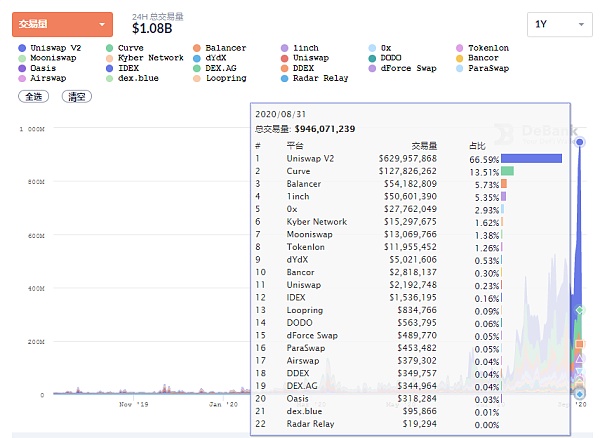The width and height of the screenshot is (600, 438).
Task: Click the Tokenlon legend marker icon
Action: [459, 48]
